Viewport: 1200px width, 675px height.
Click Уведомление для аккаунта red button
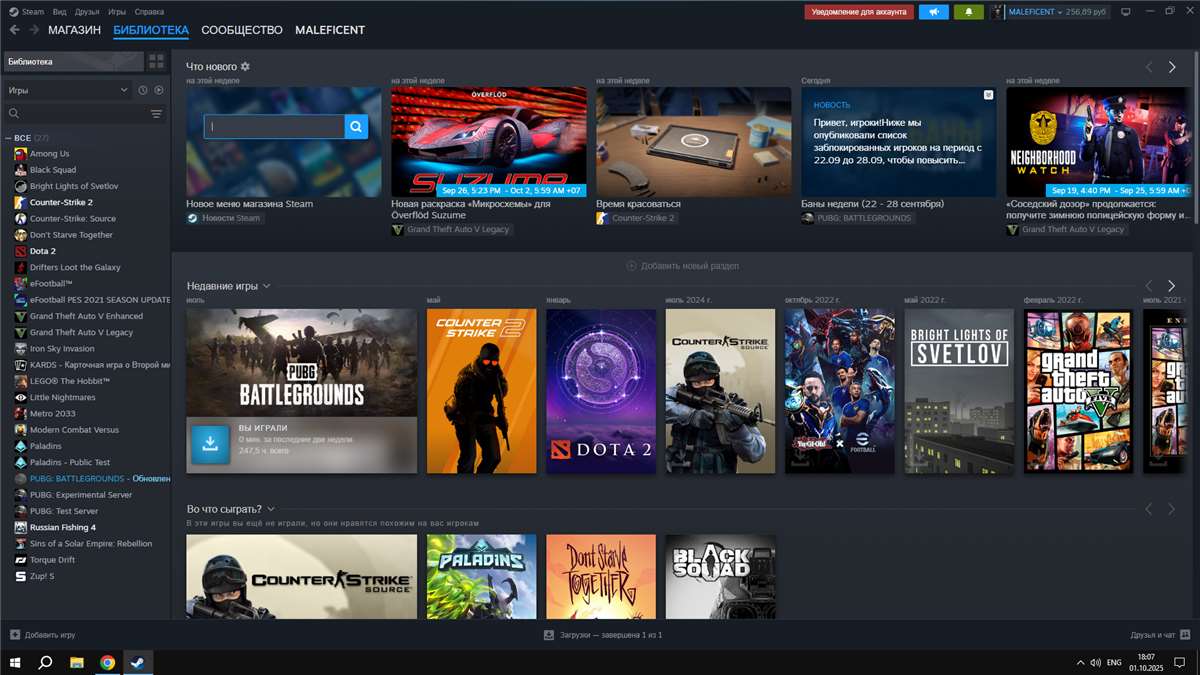[859, 12]
